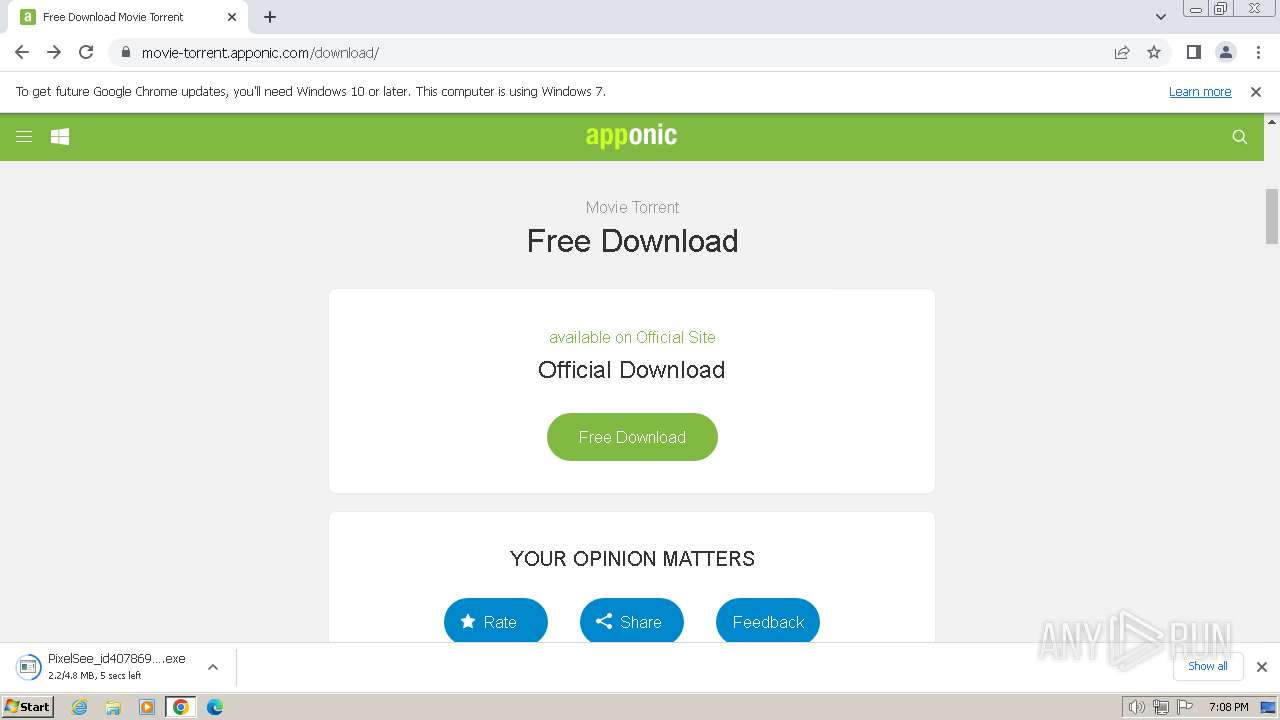The width and height of the screenshot is (1280, 720).
Task: Open the network tray icon
Action: [x=1161, y=707]
